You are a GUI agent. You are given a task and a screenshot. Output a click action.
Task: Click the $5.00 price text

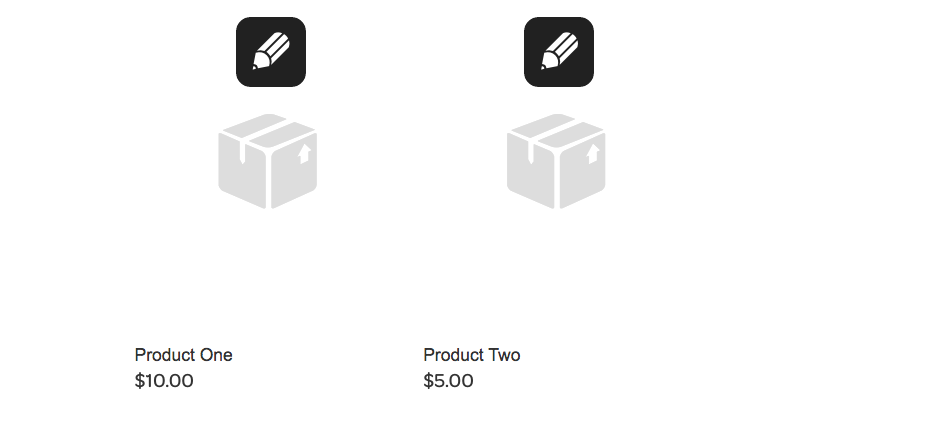(448, 381)
